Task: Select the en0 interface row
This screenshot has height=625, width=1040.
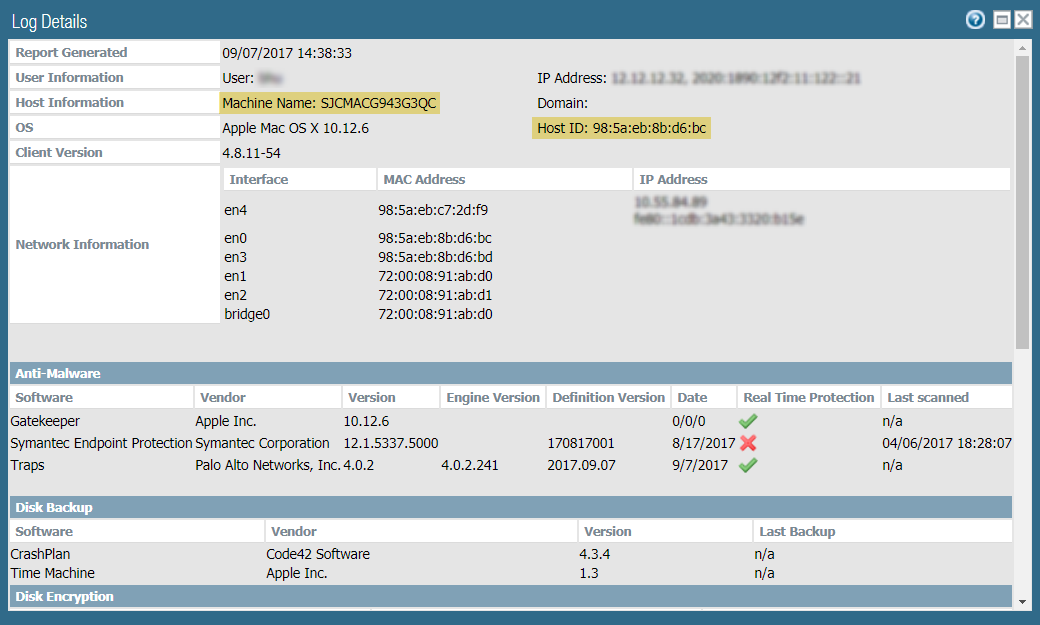Action: click(235, 238)
